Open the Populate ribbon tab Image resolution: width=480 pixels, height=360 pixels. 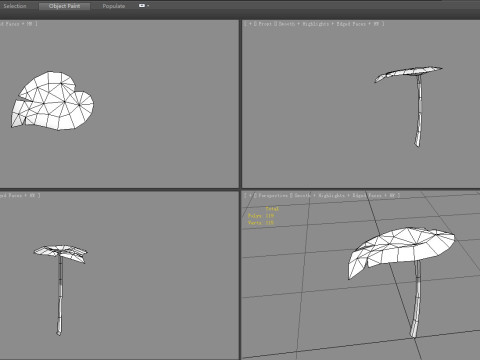114,6
